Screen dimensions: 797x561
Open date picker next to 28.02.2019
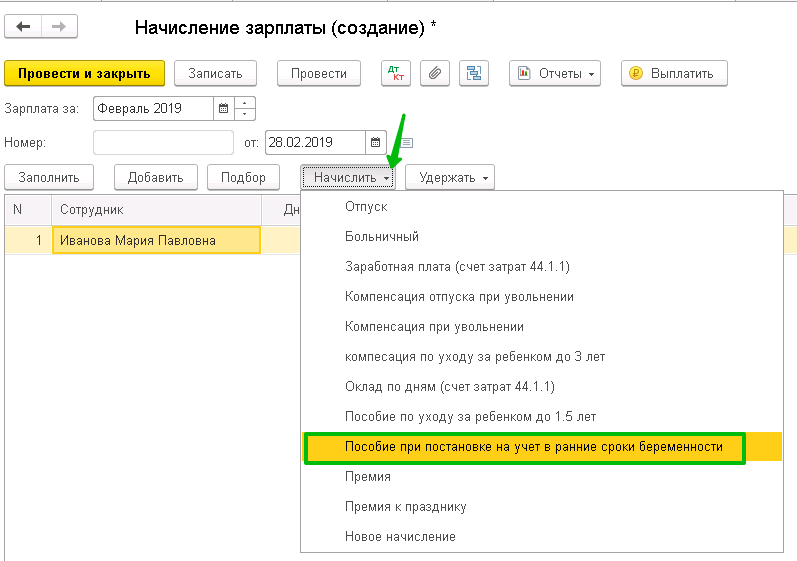(x=376, y=142)
